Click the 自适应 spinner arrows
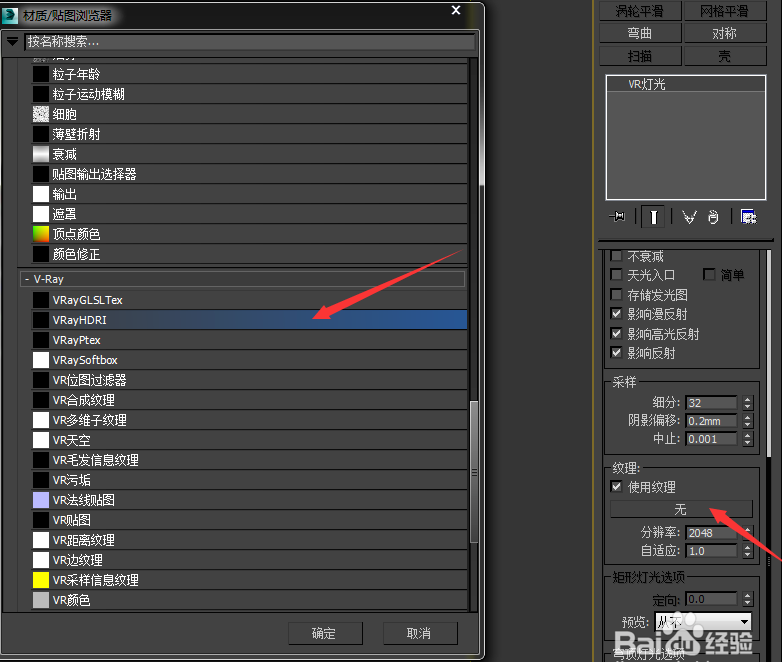This screenshot has width=782, height=662. (747, 551)
